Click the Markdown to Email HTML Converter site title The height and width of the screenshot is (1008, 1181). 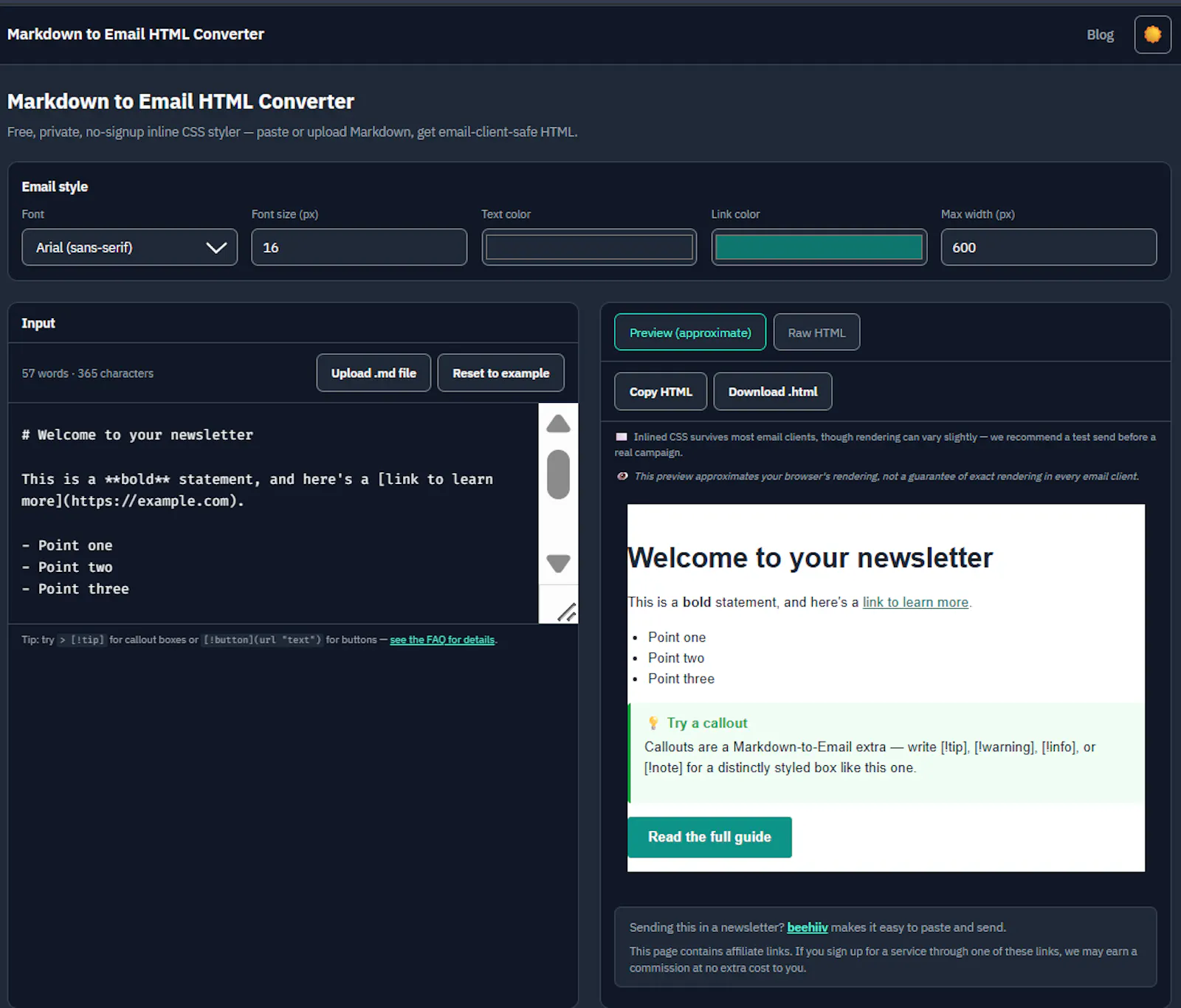point(135,34)
